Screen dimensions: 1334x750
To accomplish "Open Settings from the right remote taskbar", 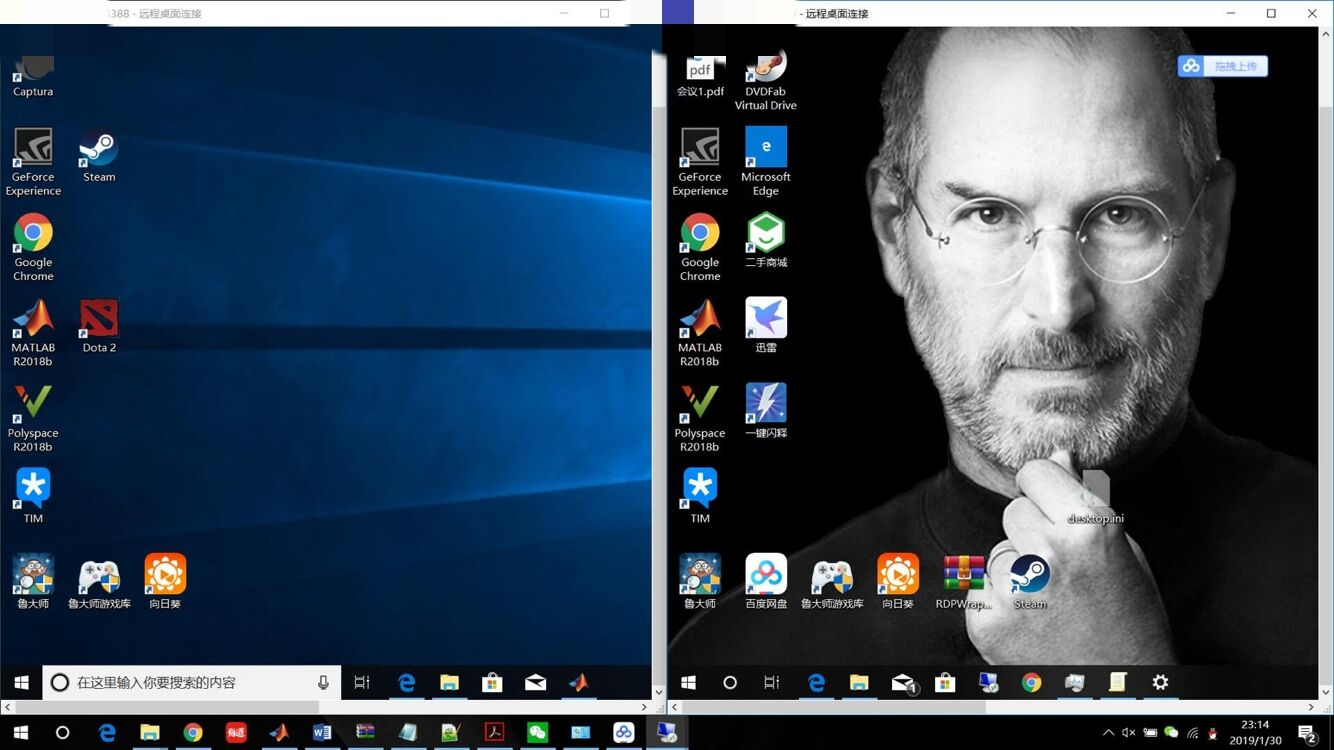I will 1159,683.
